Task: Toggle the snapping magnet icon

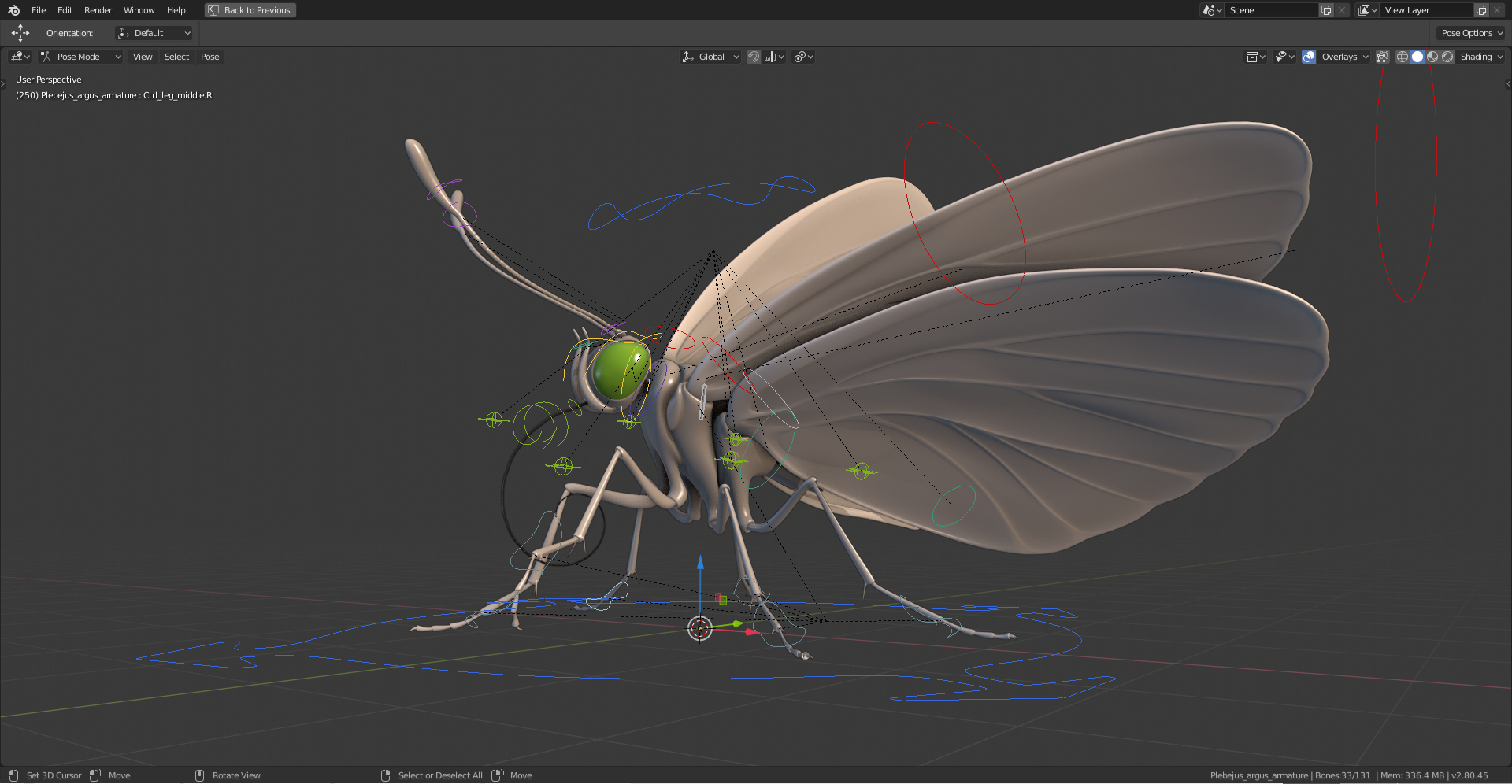Action: coord(754,57)
